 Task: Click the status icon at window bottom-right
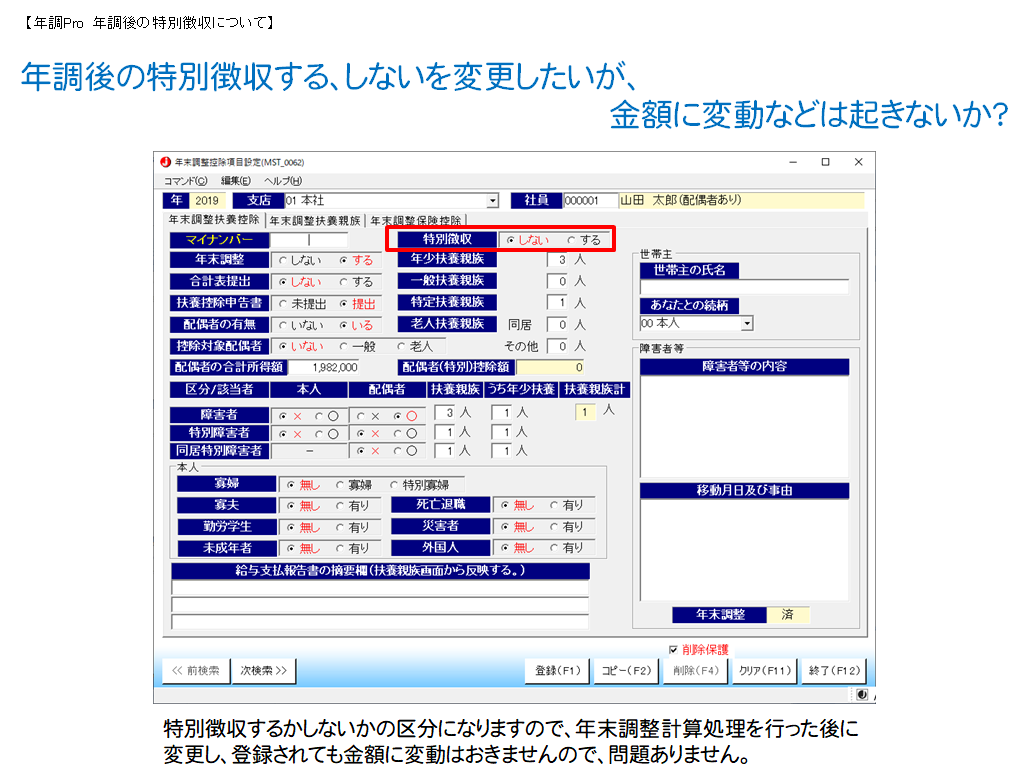[861, 695]
